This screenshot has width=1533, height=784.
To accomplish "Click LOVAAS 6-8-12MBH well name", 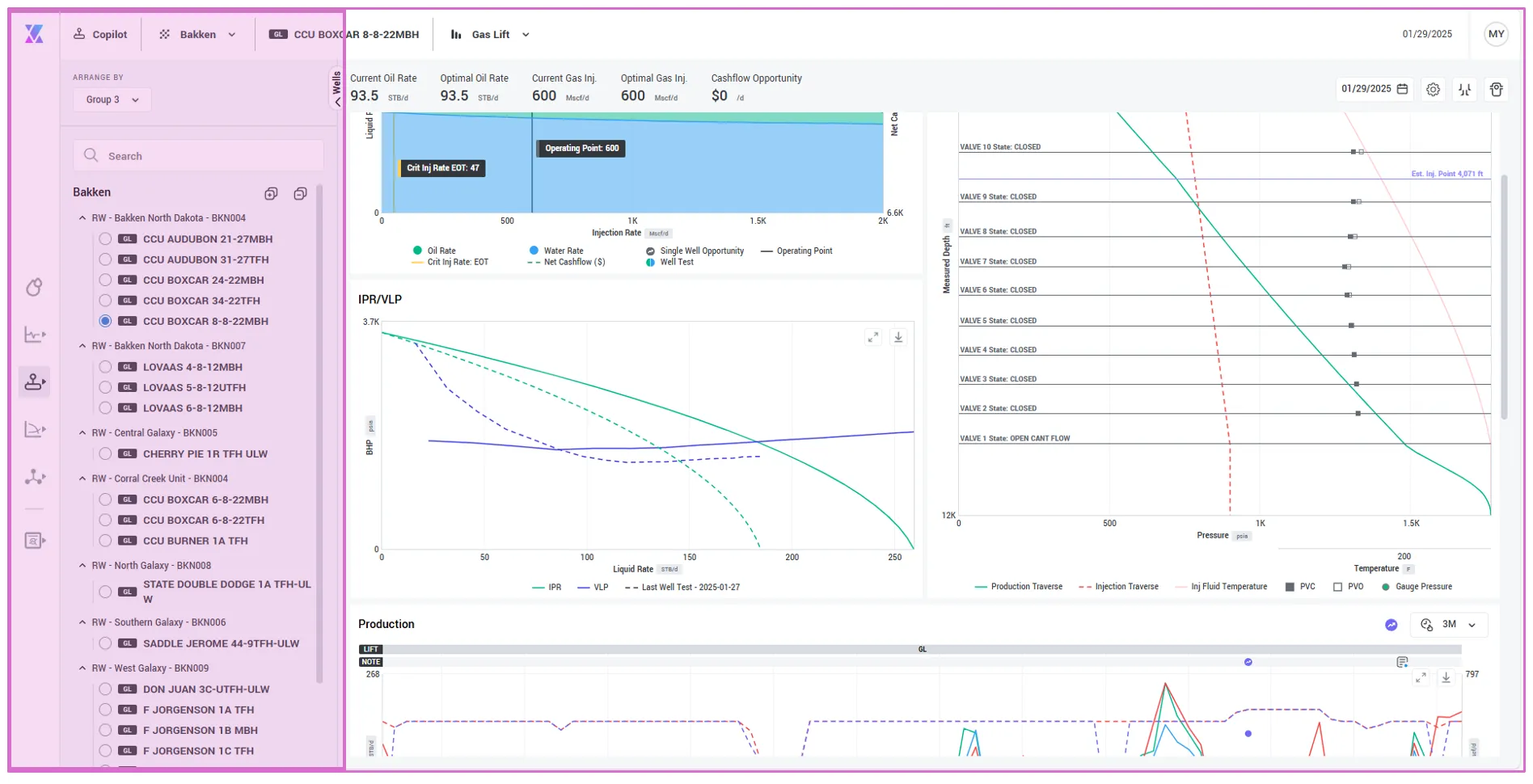I will coord(192,408).
